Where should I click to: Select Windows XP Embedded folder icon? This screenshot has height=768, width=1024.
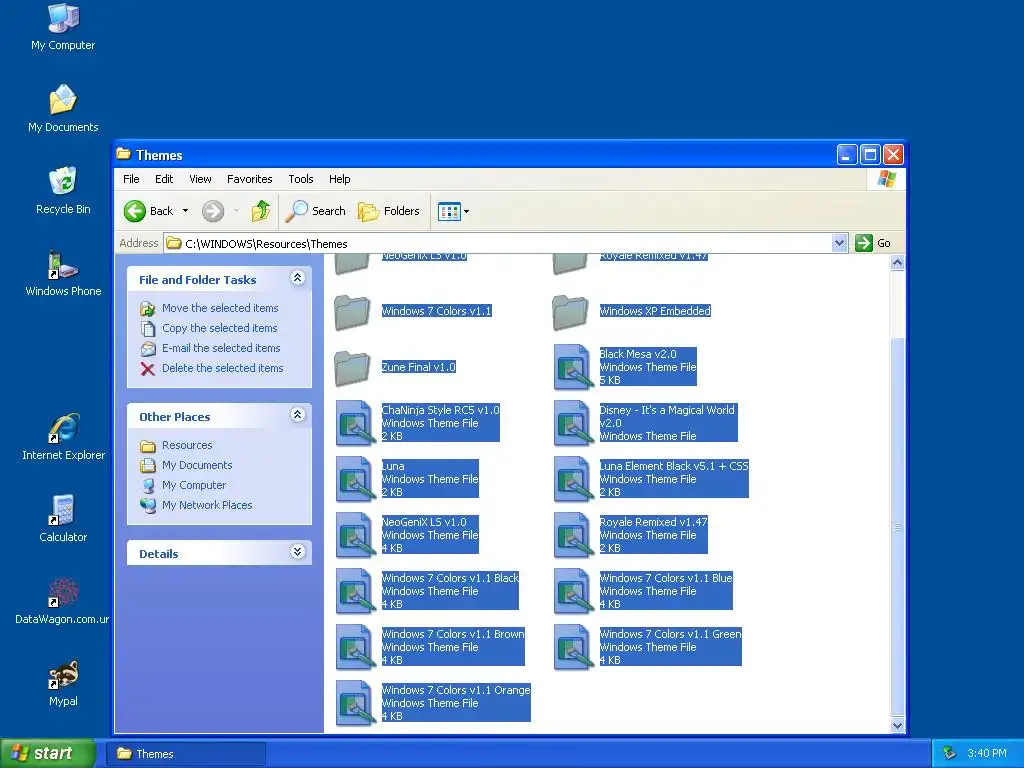coord(570,312)
